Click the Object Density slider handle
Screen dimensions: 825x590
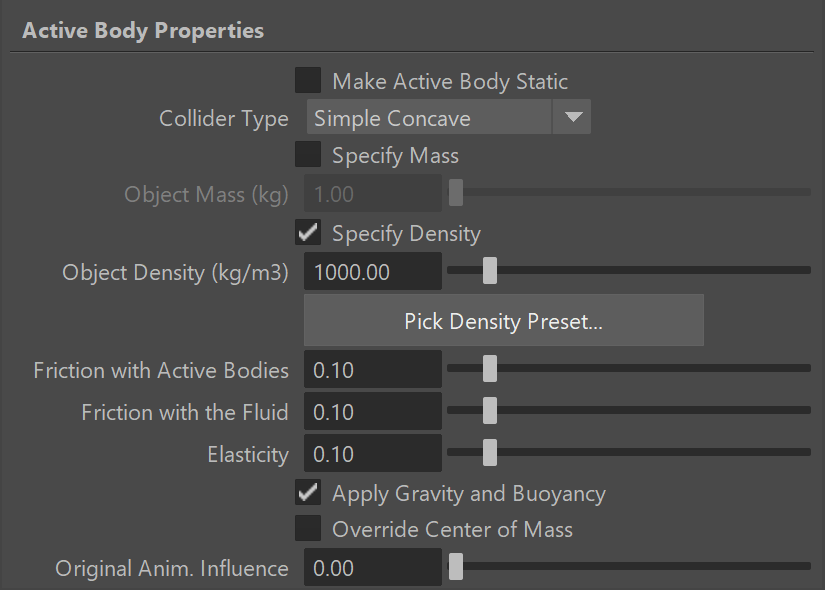pos(490,271)
